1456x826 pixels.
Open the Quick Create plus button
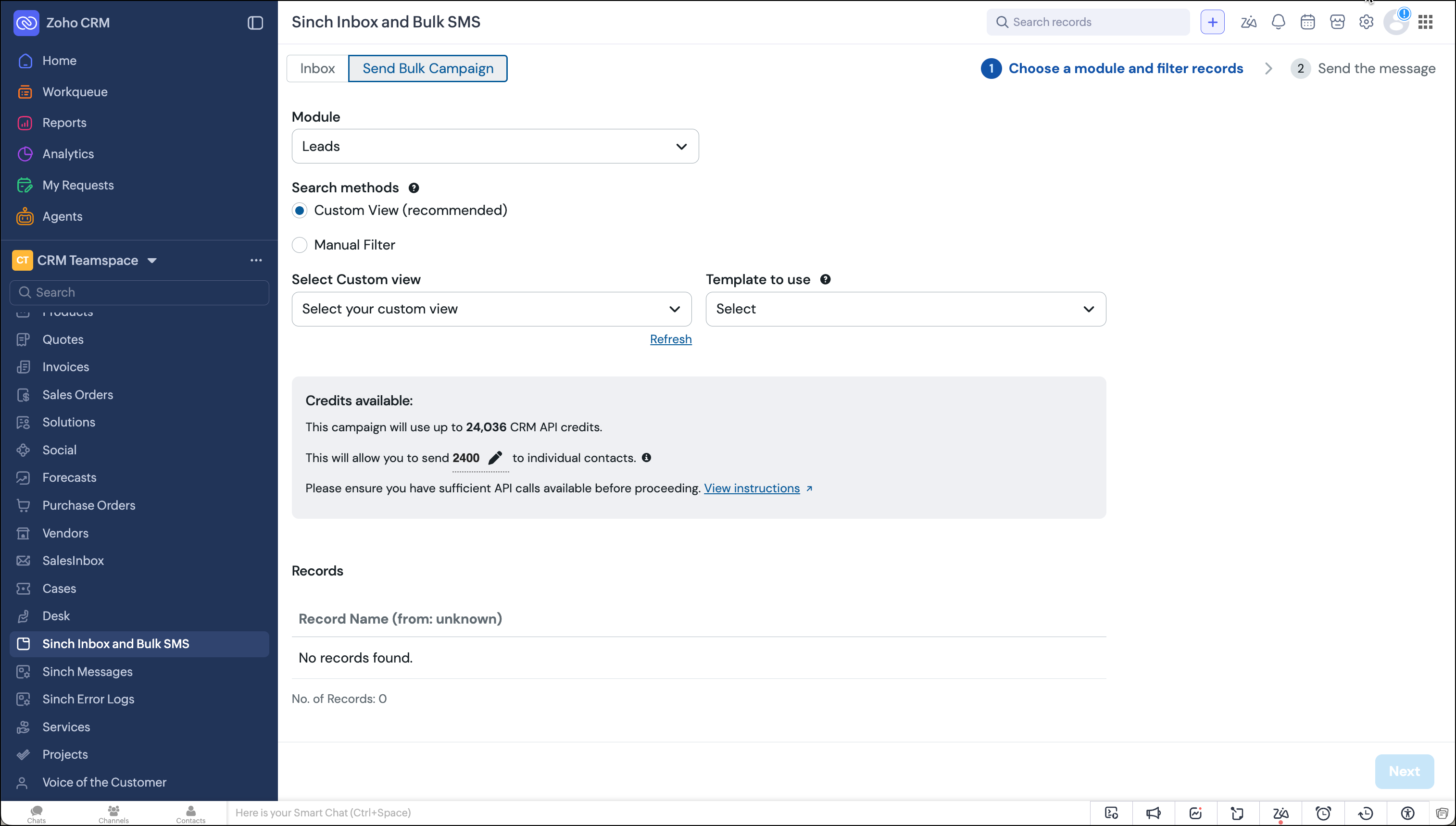pyautogui.click(x=1212, y=22)
